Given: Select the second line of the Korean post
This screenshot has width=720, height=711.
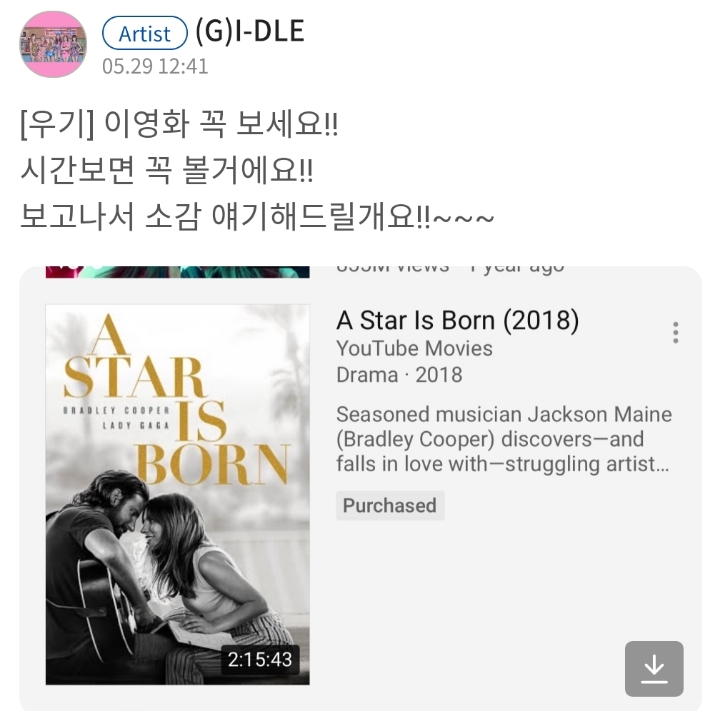Looking at the screenshot, I should coord(167,170).
